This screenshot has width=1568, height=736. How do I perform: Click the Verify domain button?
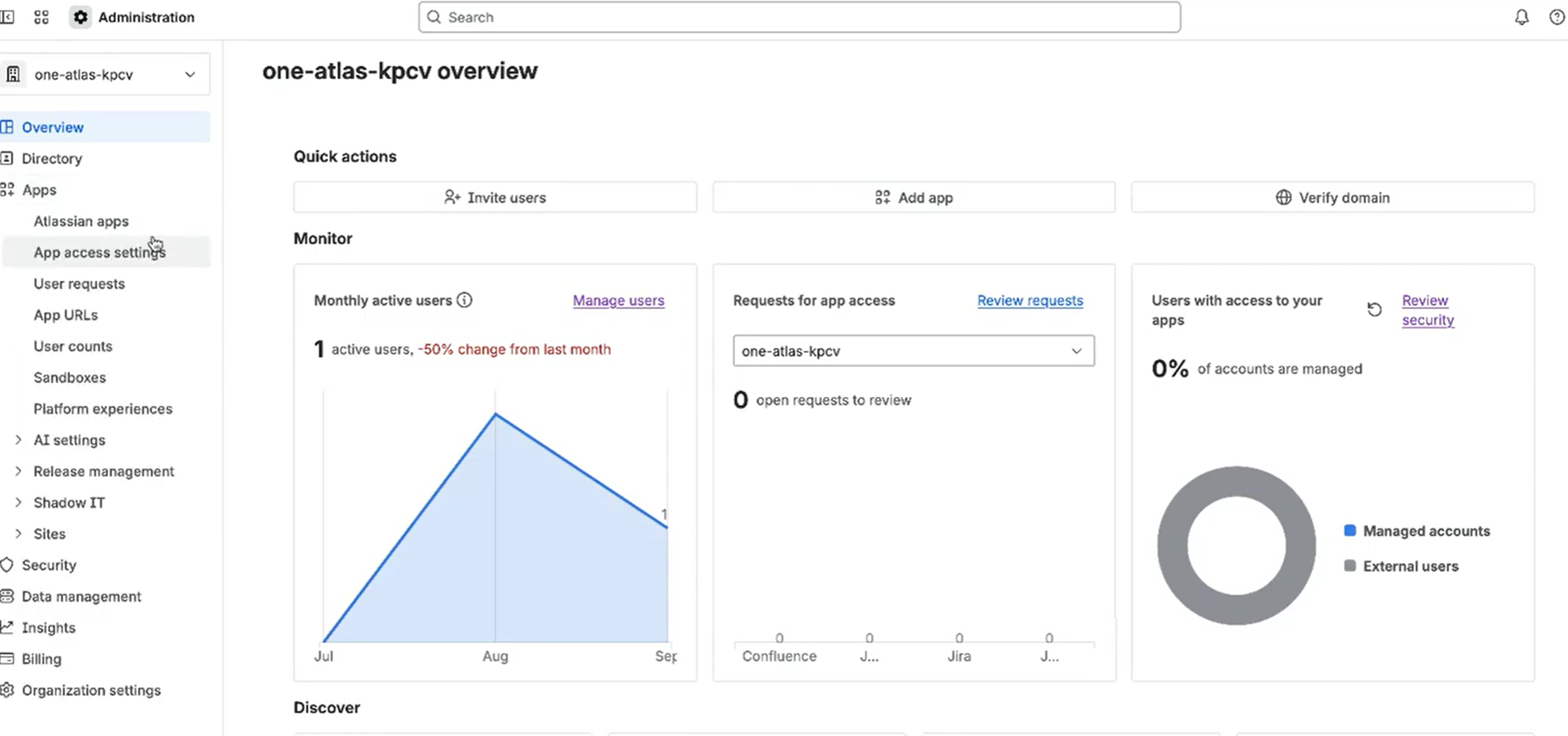[x=1332, y=197]
